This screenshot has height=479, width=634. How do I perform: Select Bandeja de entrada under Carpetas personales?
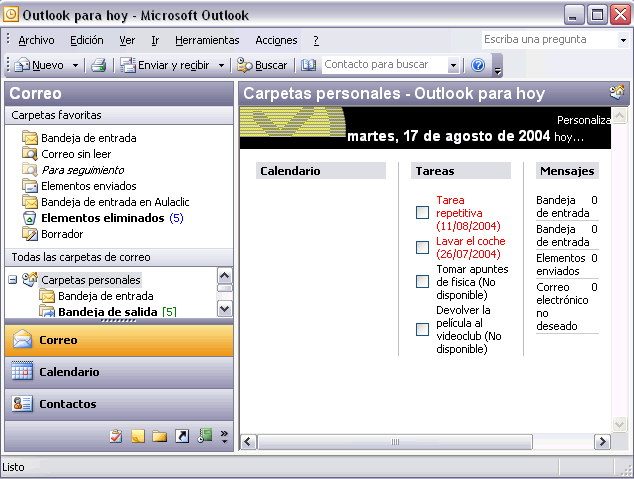click(106, 296)
